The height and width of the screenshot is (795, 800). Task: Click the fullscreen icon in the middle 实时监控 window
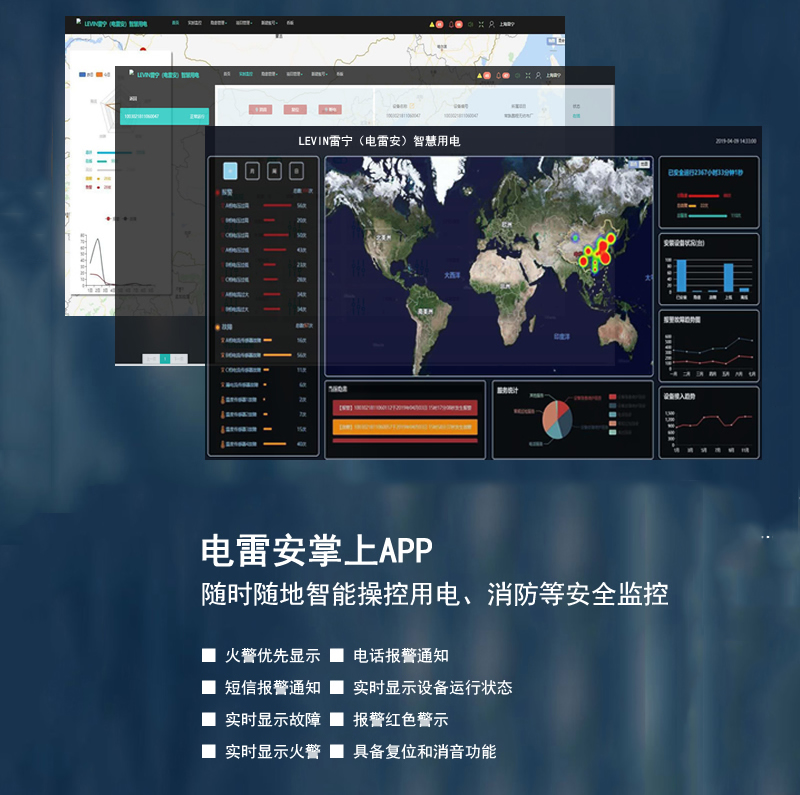click(528, 76)
